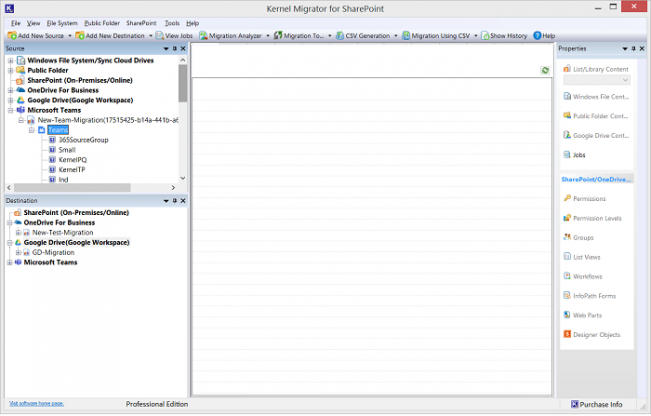Expand Windows File System/Sync Cloud Drives node
This screenshot has height=416, width=651.
[x=10, y=60]
